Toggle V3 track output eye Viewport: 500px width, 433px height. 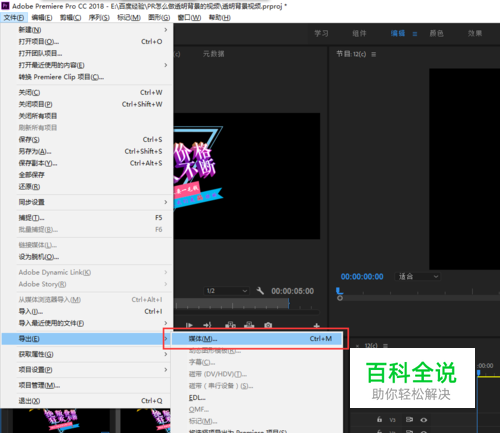(424, 420)
